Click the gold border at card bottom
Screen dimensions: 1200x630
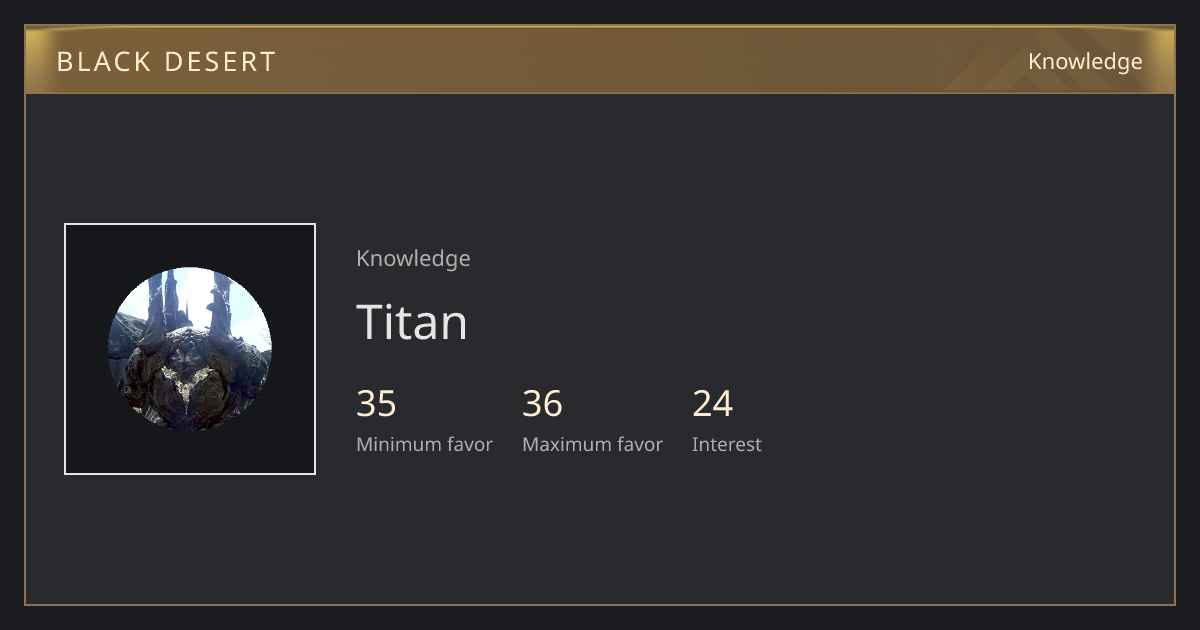(x=600, y=604)
